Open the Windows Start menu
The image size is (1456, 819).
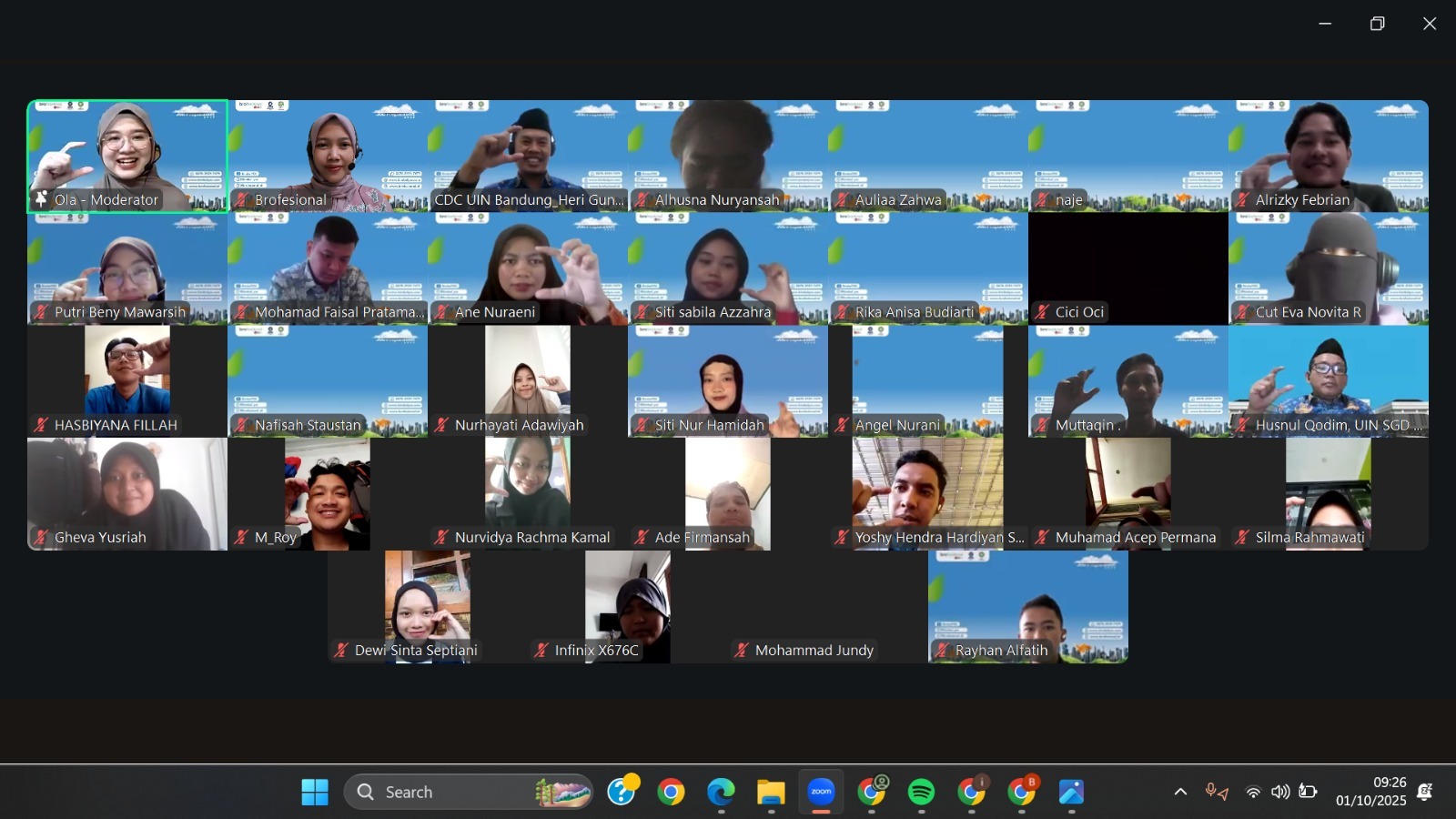pos(315,792)
